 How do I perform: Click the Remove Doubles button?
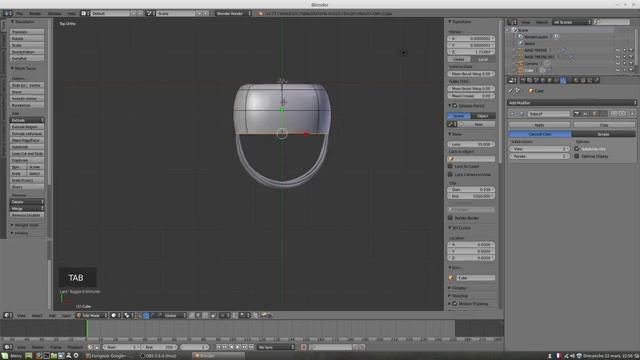[27, 215]
